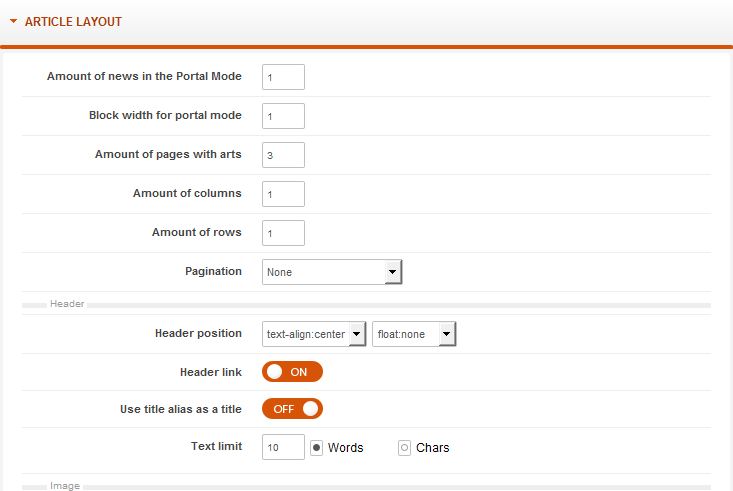Select the Words radio button
The image size is (733, 491).
point(316,448)
